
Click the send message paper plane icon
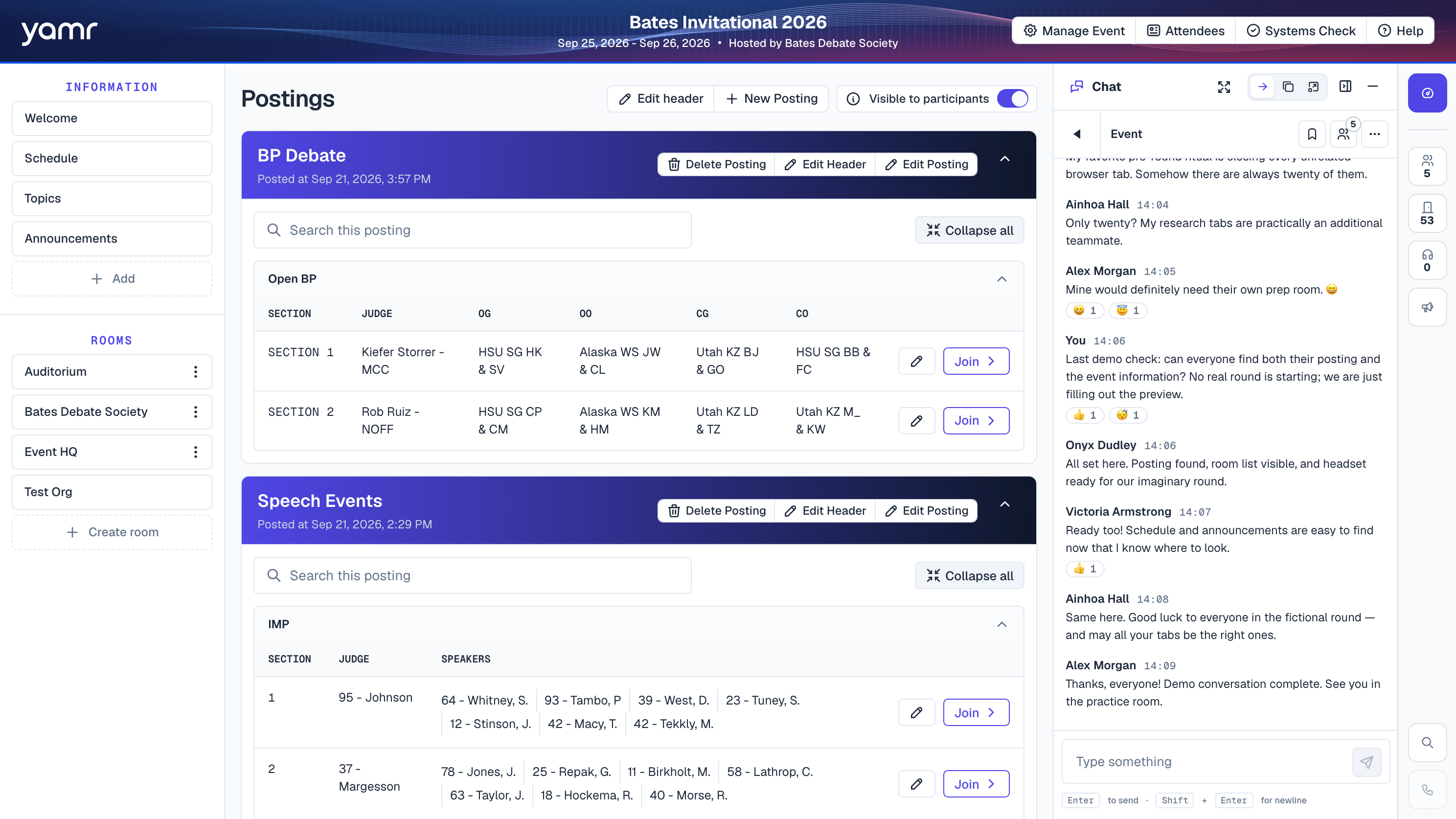1366,762
